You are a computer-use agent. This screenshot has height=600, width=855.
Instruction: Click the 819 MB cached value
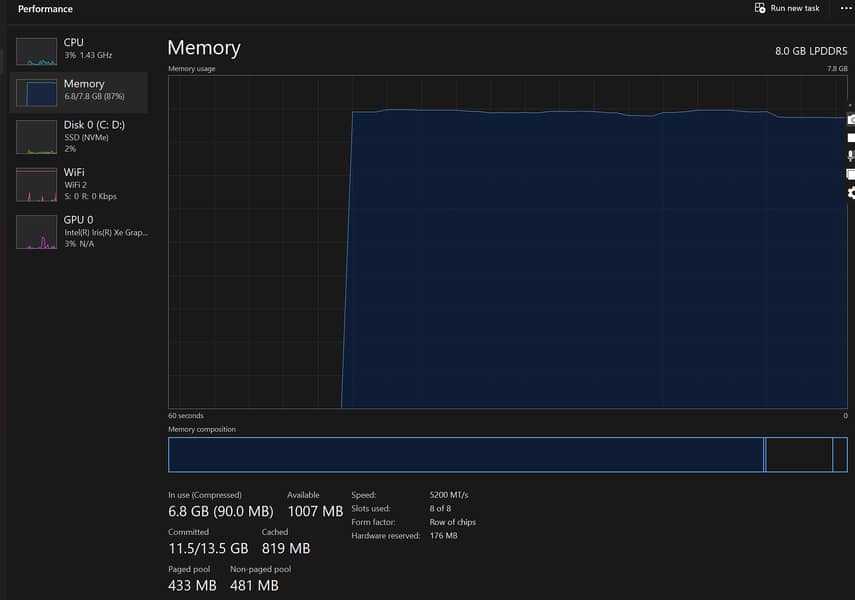click(286, 549)
